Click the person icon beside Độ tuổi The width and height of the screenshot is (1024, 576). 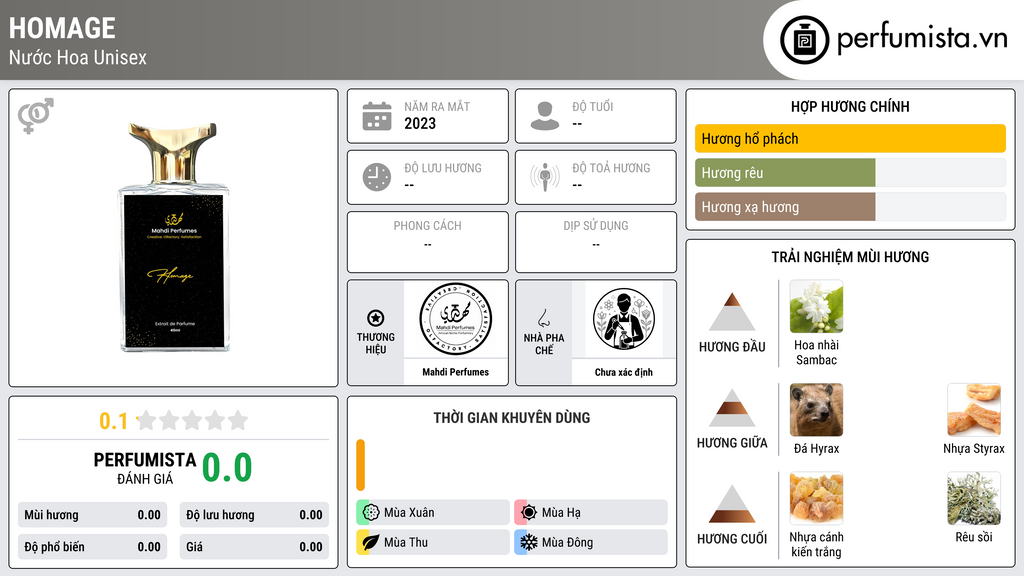tap(545, 116)
